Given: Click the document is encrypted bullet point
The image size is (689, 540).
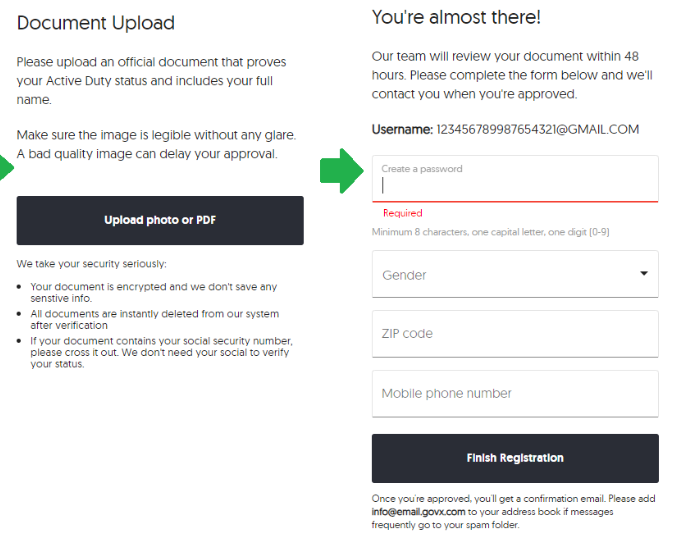Looking at the screenshot, I should click(x=153, y=292).
